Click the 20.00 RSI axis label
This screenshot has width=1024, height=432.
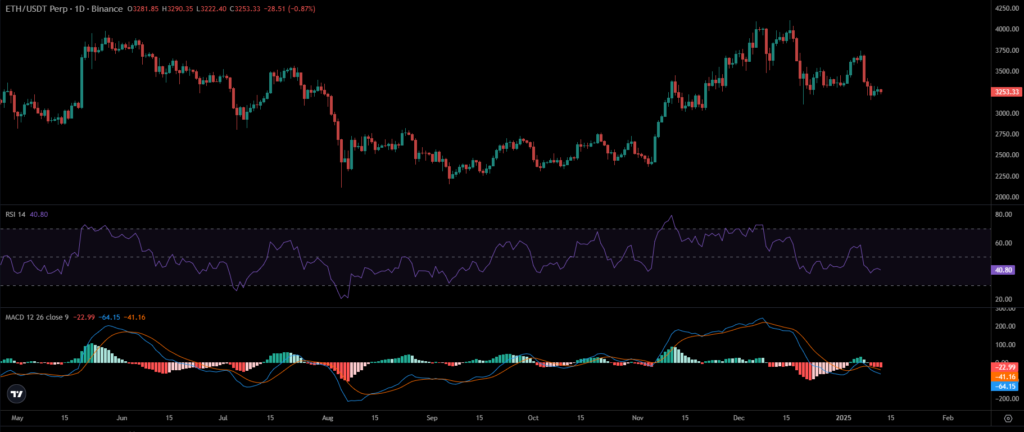1002,299
